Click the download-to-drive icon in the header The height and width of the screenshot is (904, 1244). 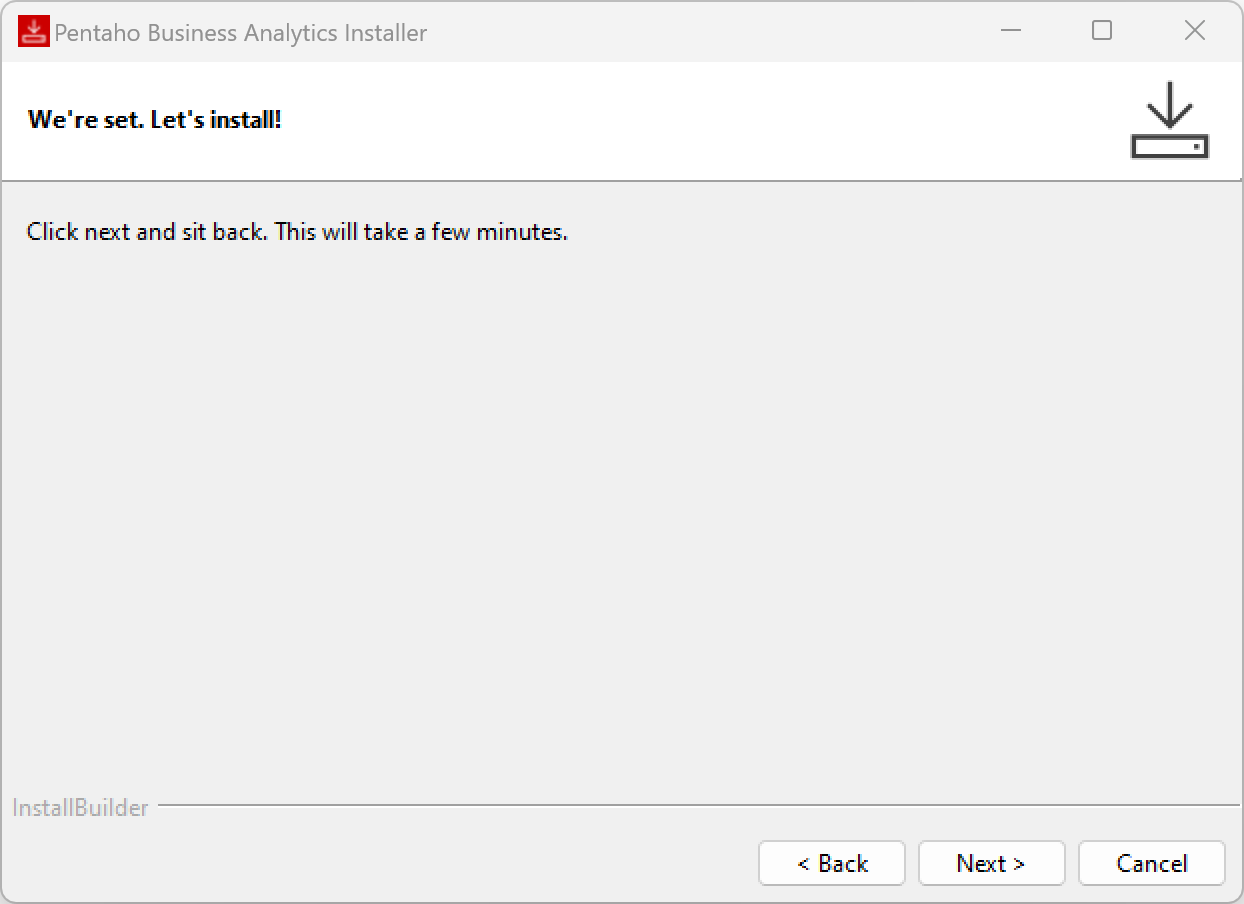pyautogui.click(x=1169, y=121)
